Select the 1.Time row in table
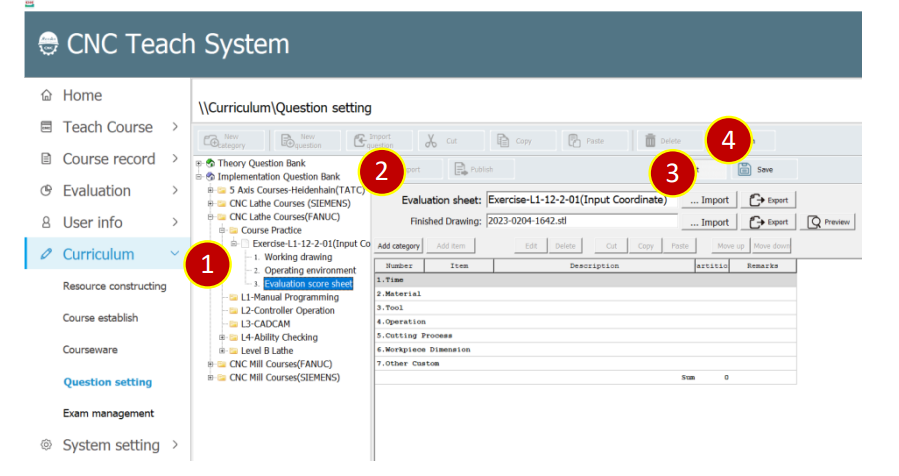 coord(585,280)
